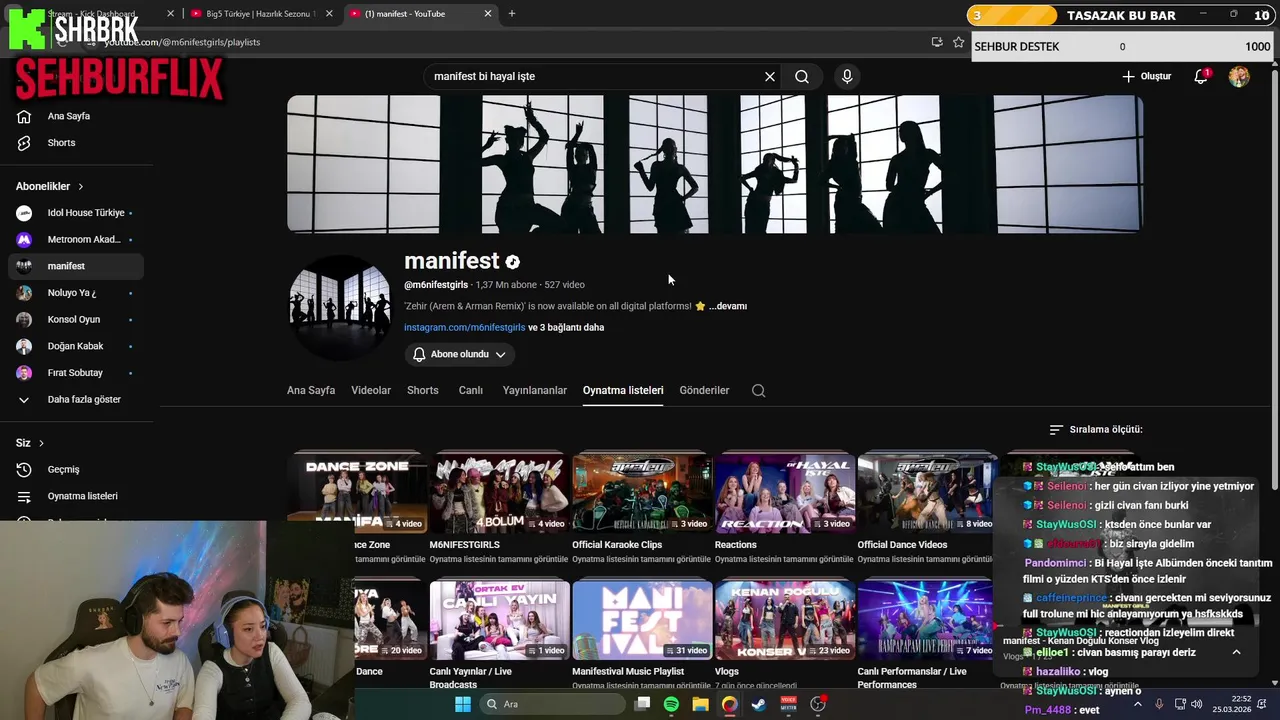The image size is (1280, 720).
Task: Open the Windows Start menu
Action: pos(463,704)
